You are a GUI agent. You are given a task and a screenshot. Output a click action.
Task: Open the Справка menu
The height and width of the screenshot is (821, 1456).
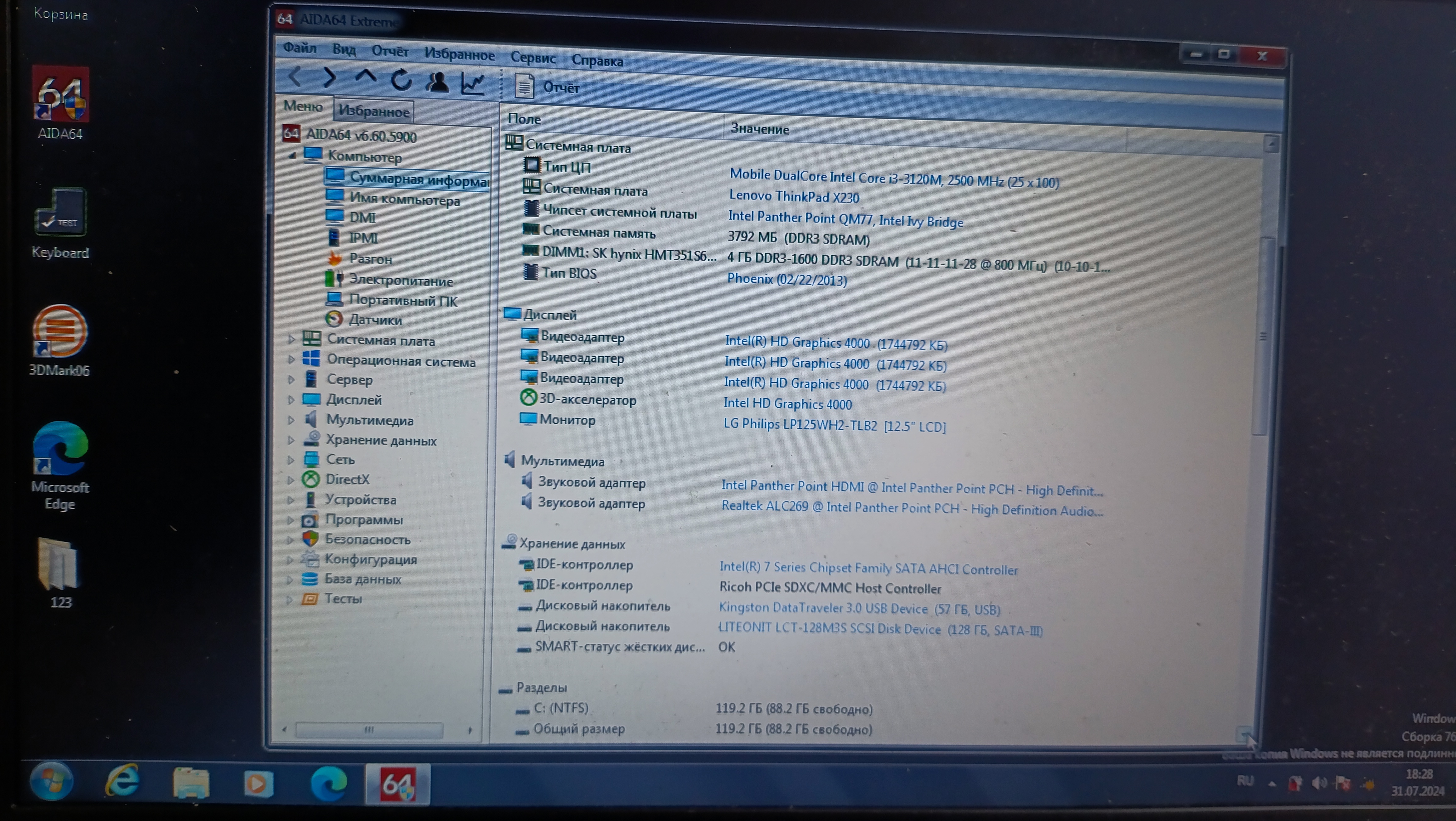[597, 60]
